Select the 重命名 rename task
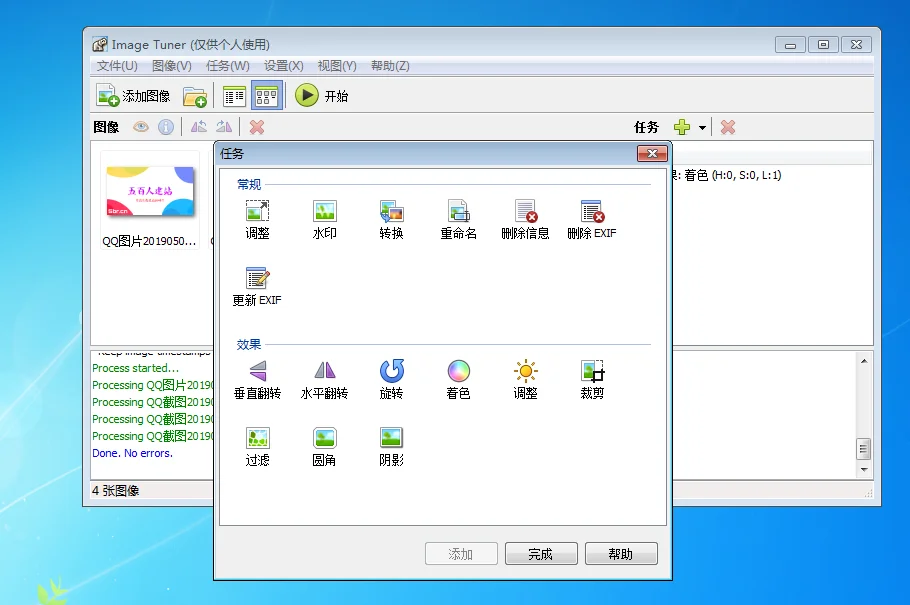The height and width of the screenshot is (605, 910). pyautogui.click(x=458, y=220)
